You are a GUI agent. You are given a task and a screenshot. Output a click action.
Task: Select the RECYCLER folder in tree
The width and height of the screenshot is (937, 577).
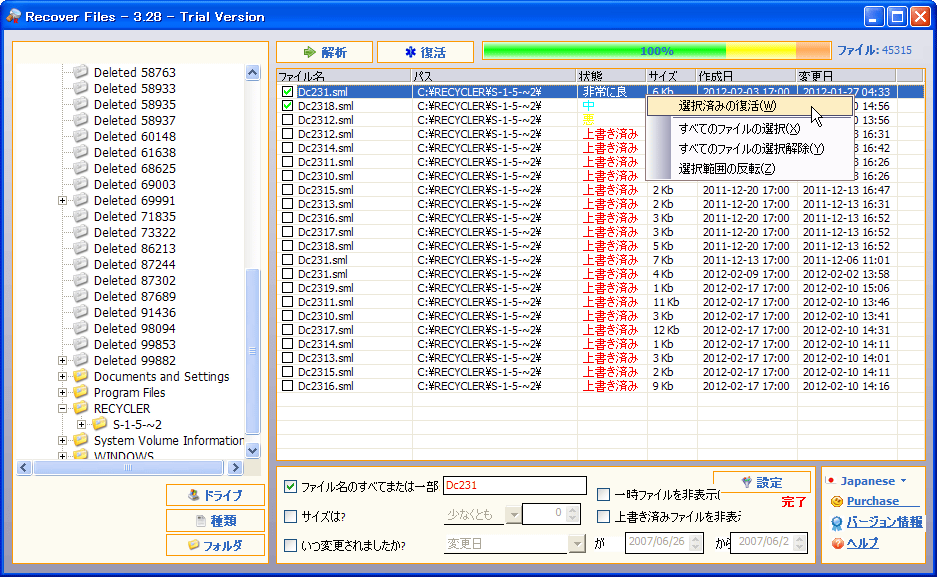[x=121, y=408]
